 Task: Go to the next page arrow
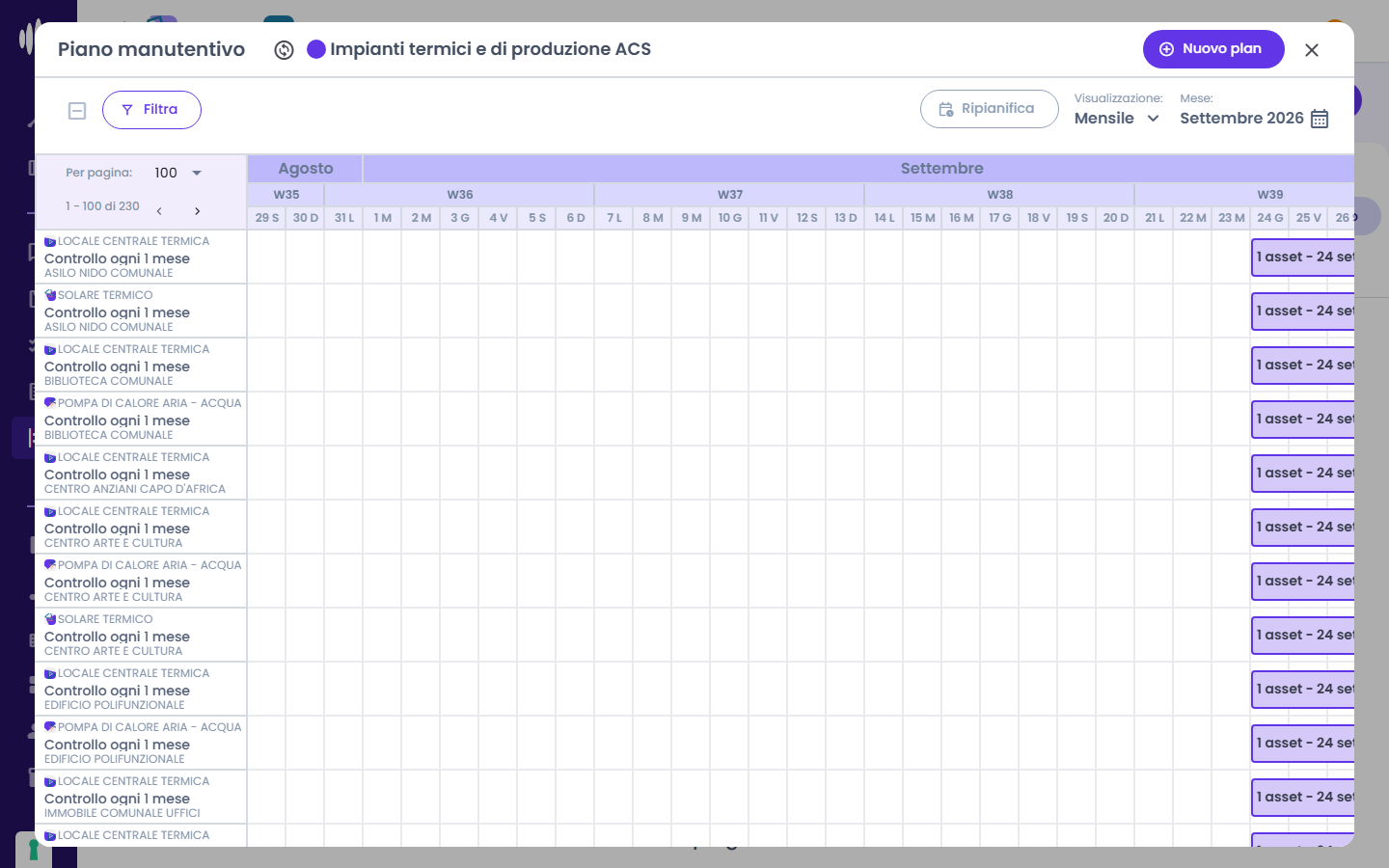pos(197,210)
